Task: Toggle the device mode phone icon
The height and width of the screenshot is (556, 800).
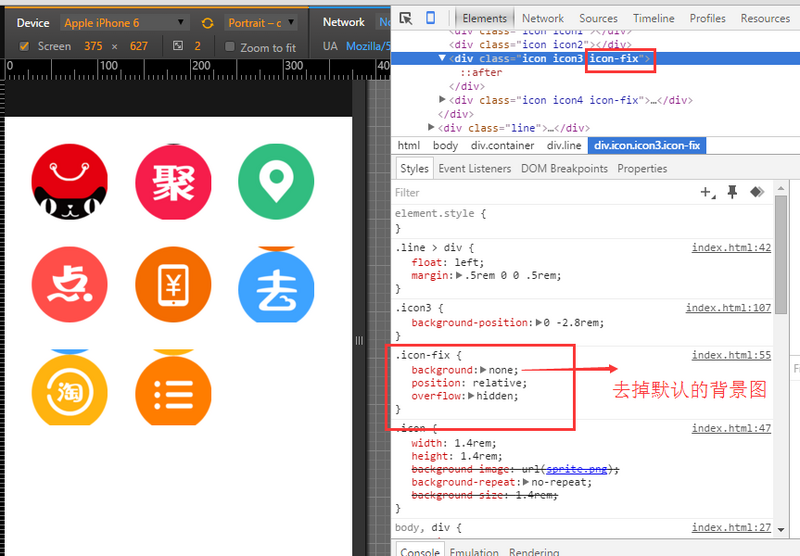Action: [x=430, y=18]
